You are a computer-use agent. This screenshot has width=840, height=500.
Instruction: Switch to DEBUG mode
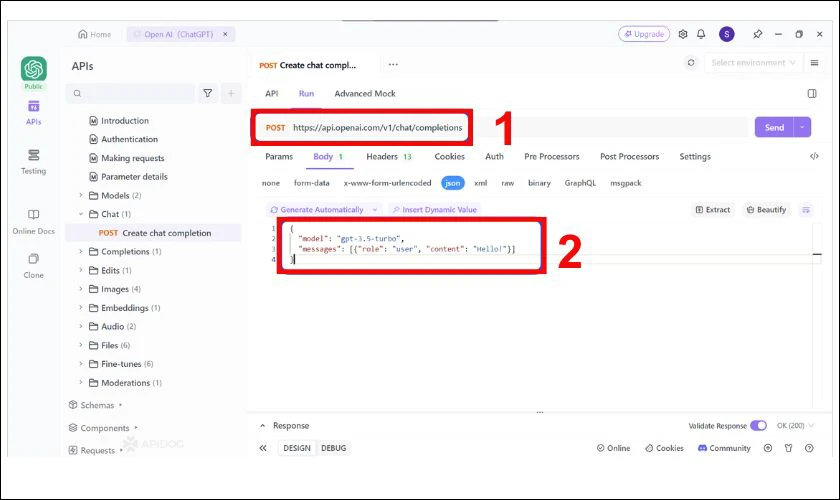pos(333,448)
